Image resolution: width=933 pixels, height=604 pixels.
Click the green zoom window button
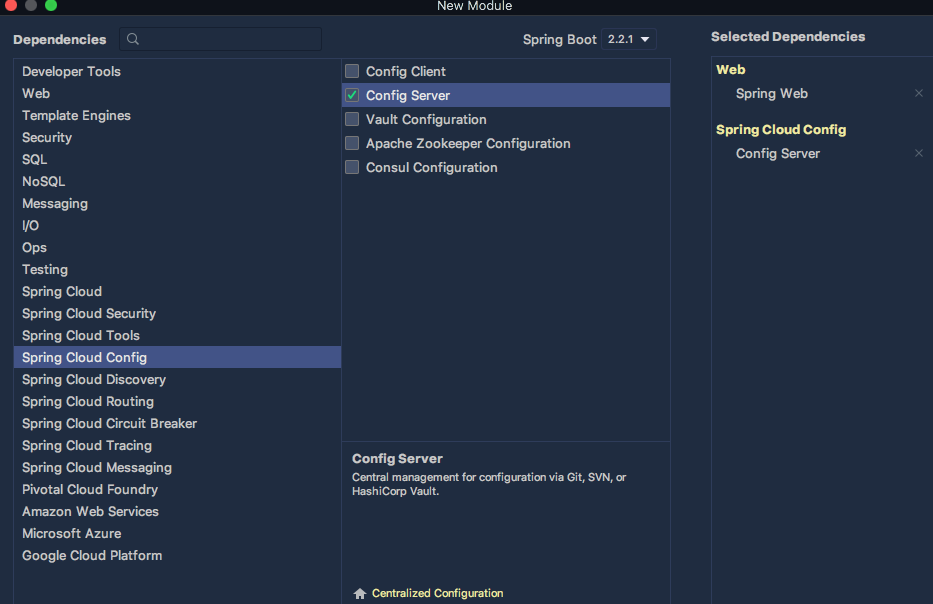coord(51,5)
